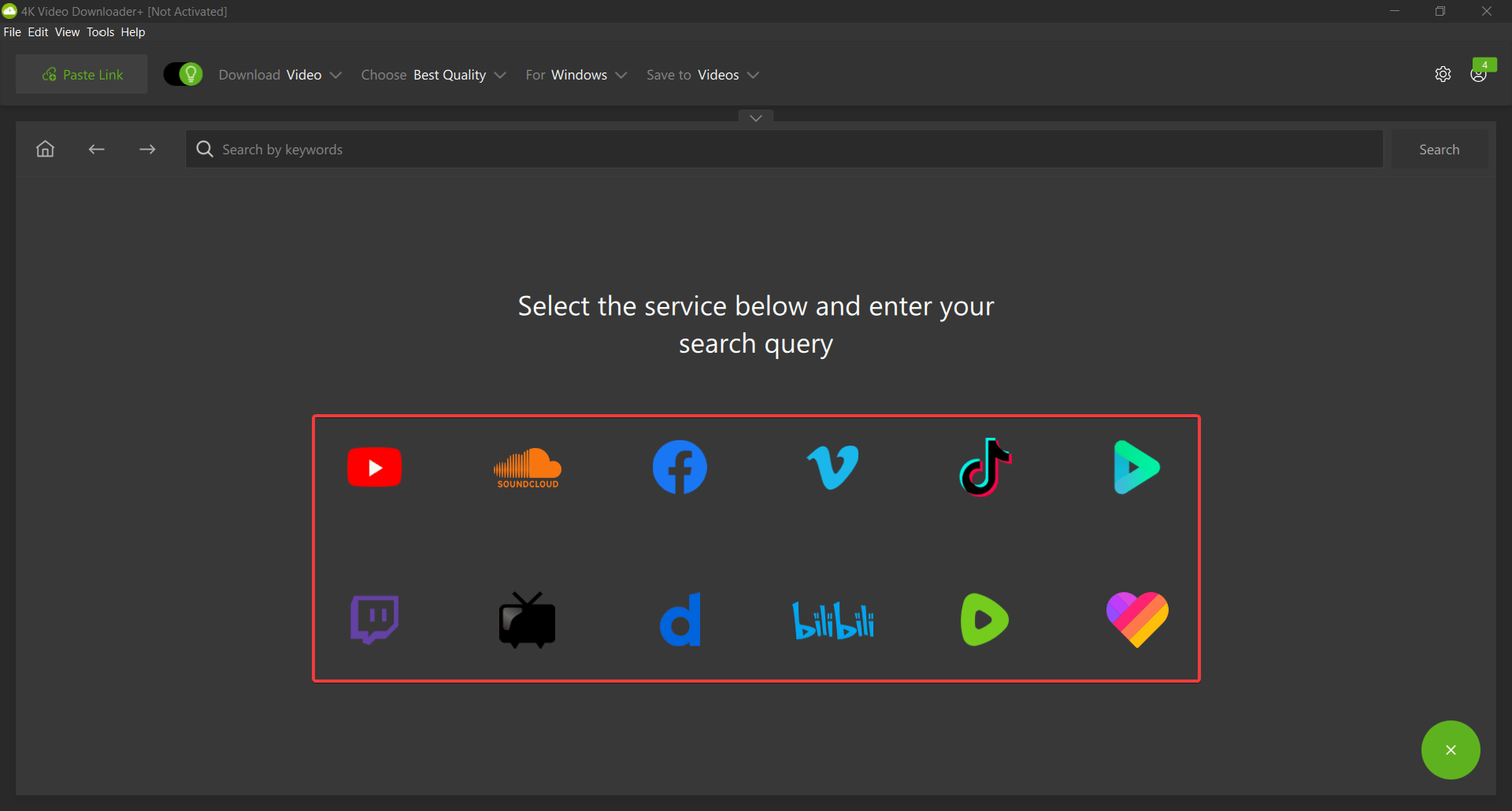Screen dimensions: 1512x811
Task: Select the Dailymotion service icon
Action: pos(680,620)
